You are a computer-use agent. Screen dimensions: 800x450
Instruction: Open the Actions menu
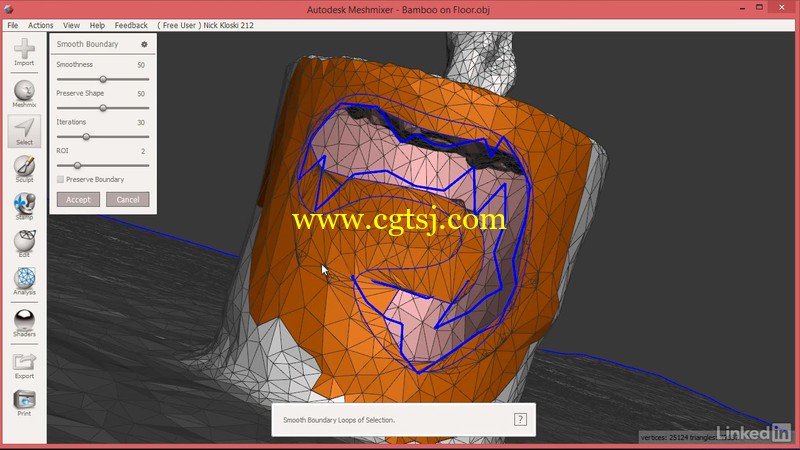coord(40,25)
